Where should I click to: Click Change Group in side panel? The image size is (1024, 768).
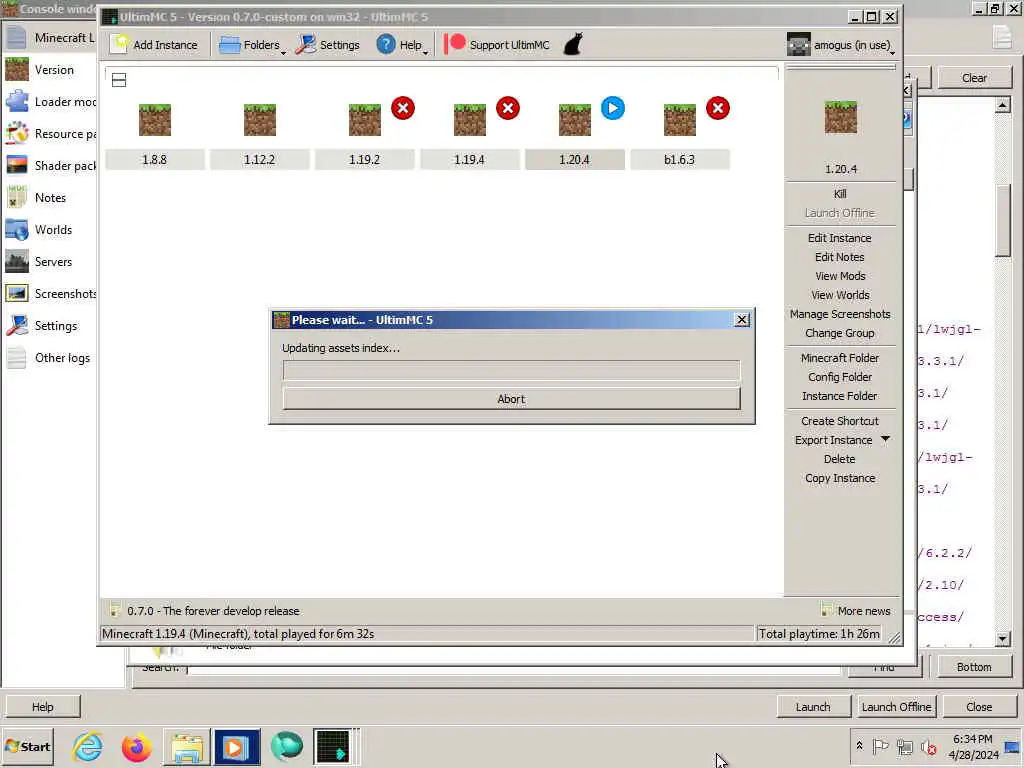click(x=840, y=333)
